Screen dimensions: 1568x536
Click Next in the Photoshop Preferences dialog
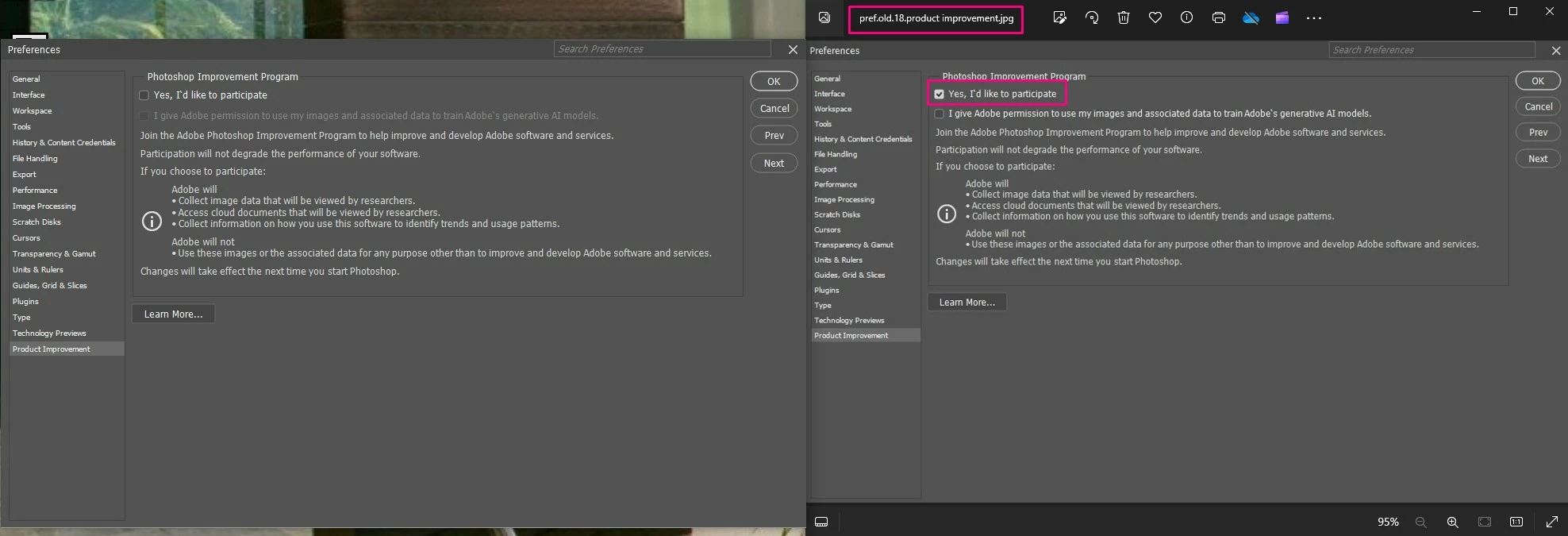(774, 163)
